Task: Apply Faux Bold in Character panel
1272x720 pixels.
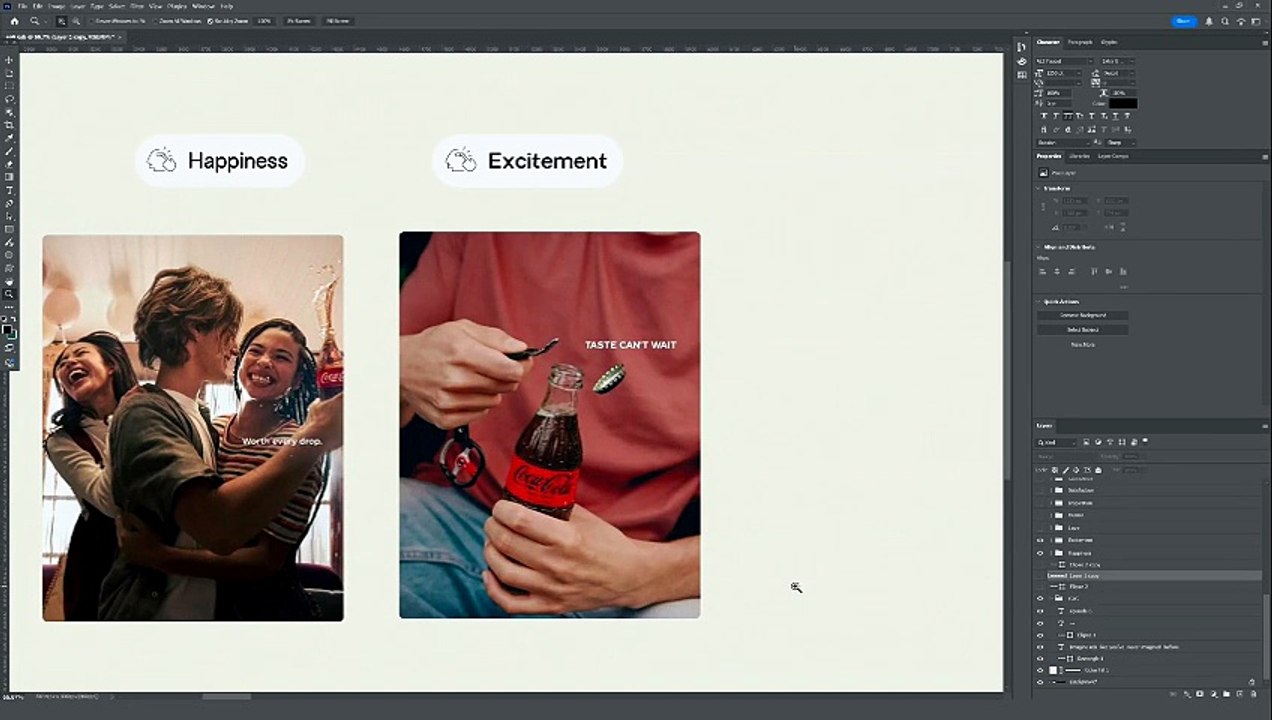Action: tap(1044, 116)
